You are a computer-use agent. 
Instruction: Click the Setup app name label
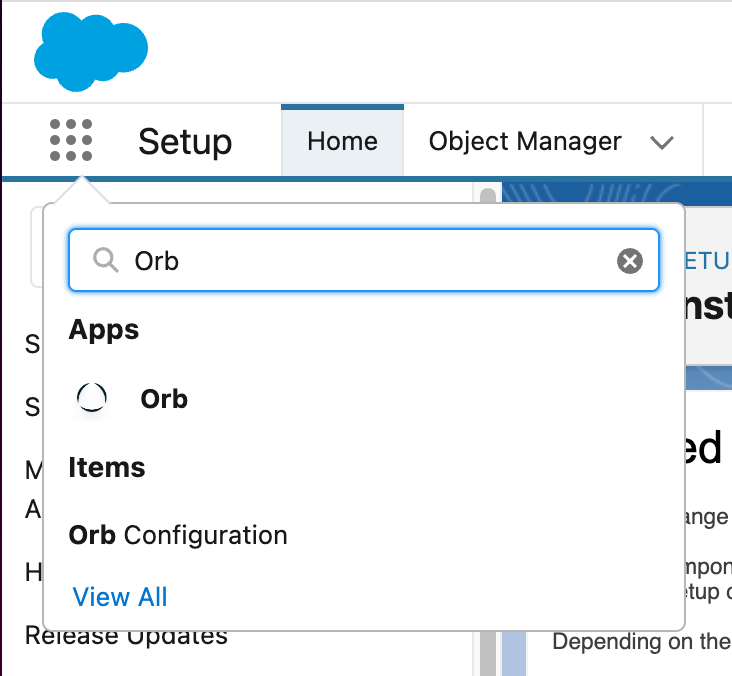pos(185,142)
